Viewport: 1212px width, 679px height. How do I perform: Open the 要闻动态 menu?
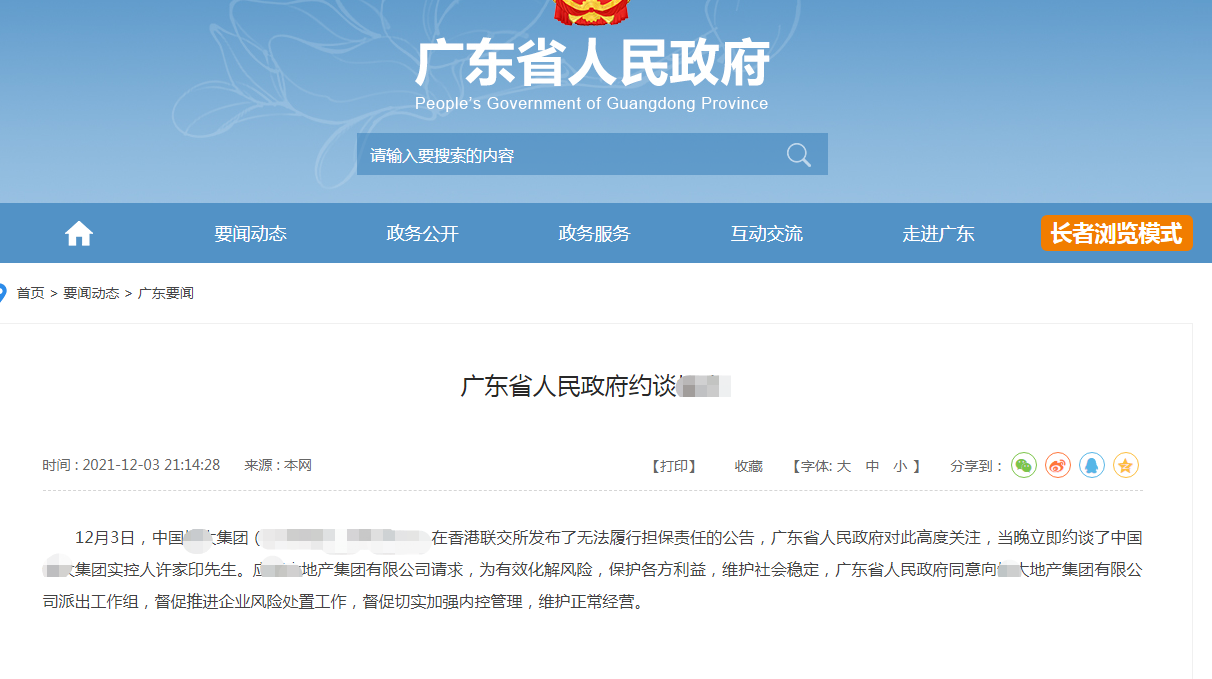coord(250,234)
